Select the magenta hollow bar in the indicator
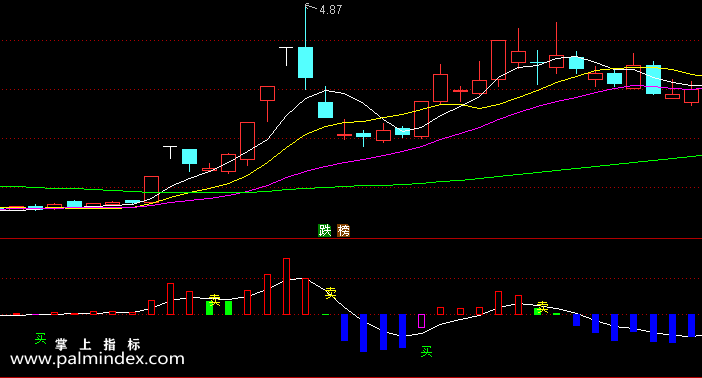 [x=421, y=321]
